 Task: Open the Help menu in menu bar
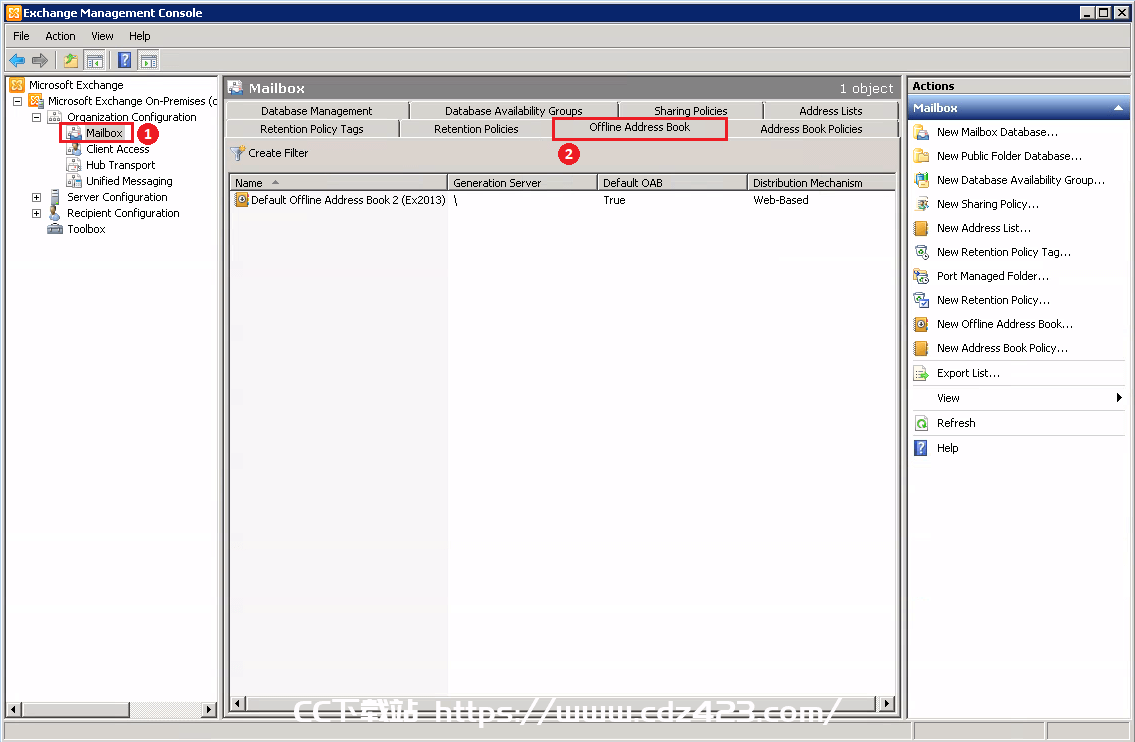(140, 36)
